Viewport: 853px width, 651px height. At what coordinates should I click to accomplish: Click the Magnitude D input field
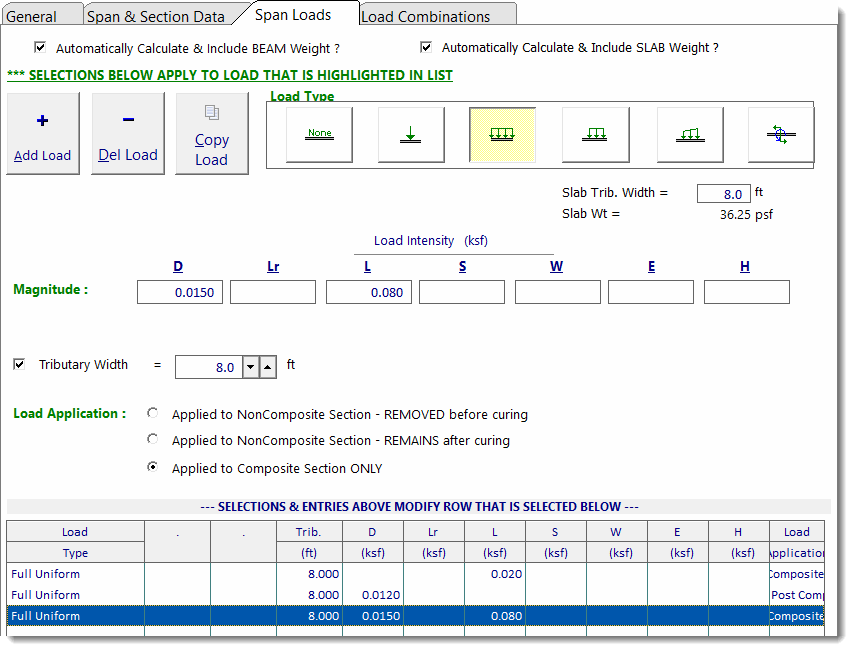pos(179,292)
